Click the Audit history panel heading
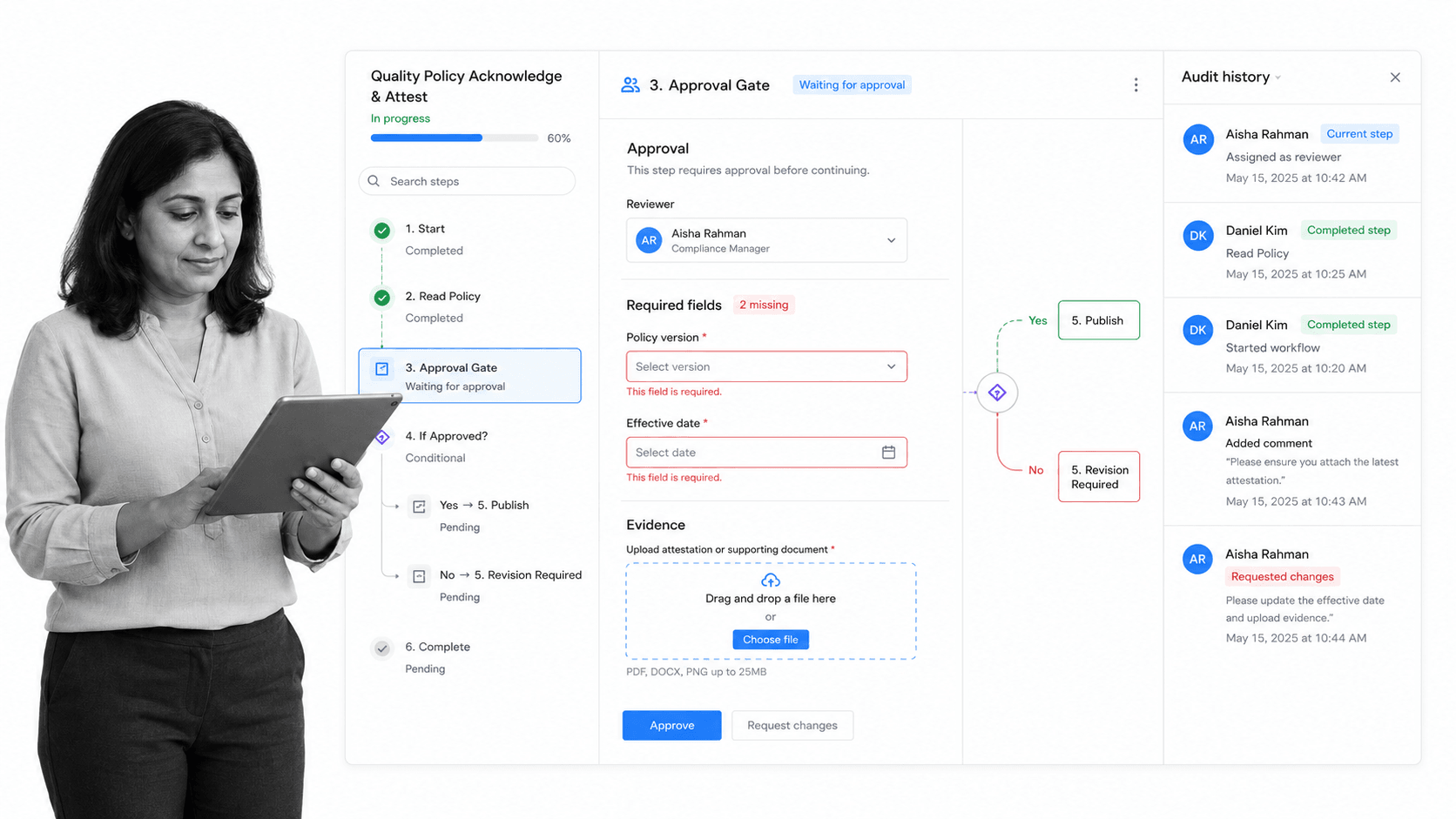1456x819 pixels. pos(1225,77)
